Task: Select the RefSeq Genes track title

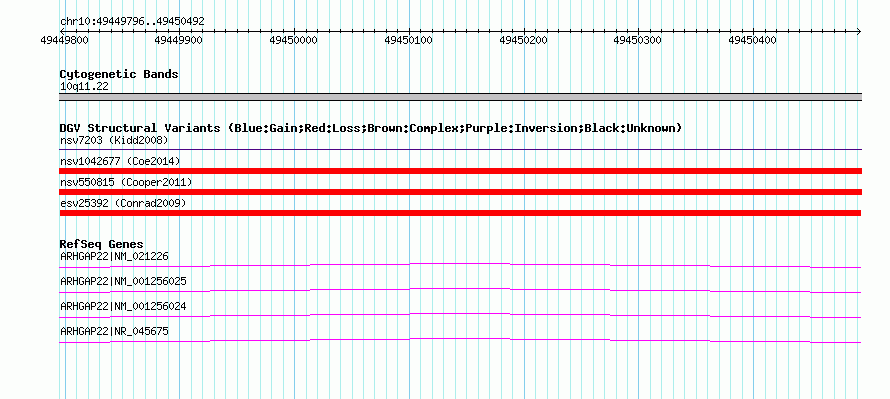Action: point(102,244)
